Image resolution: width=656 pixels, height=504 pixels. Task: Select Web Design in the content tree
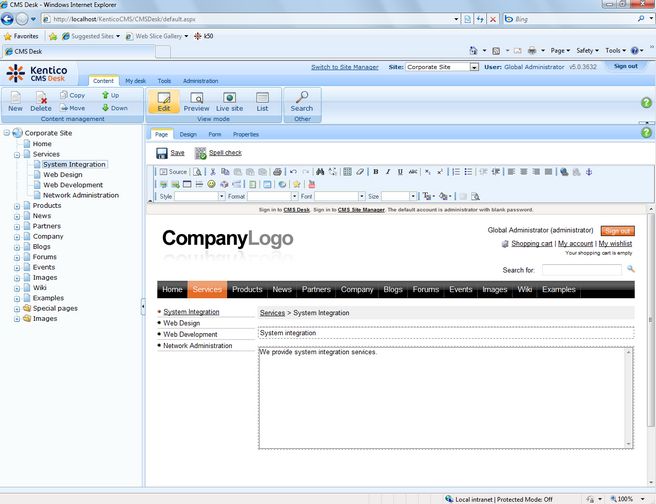[x=63, y=175]
